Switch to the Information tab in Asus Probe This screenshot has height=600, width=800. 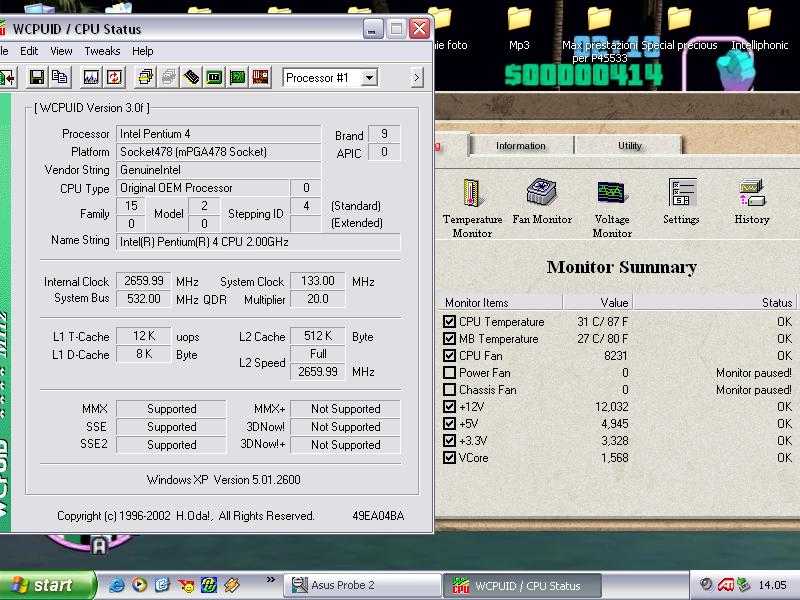coord(521,145)
